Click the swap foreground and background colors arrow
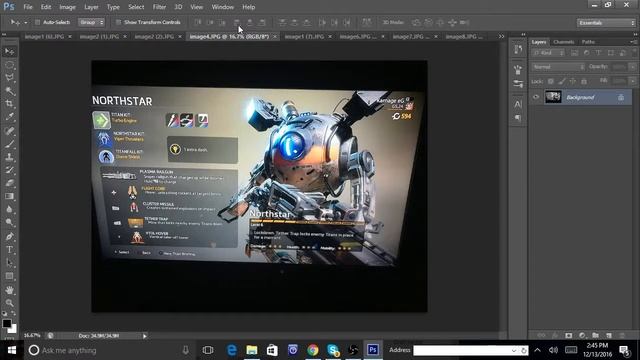 click(13, 314)
